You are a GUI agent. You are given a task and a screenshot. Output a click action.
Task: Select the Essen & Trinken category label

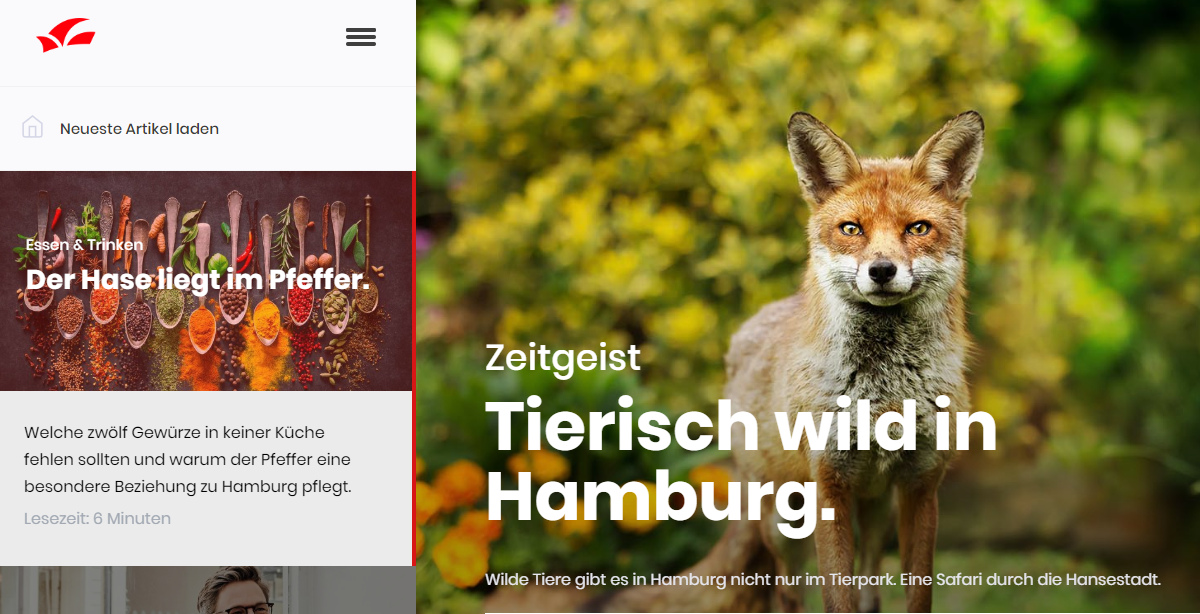click(x=85, y=244)
